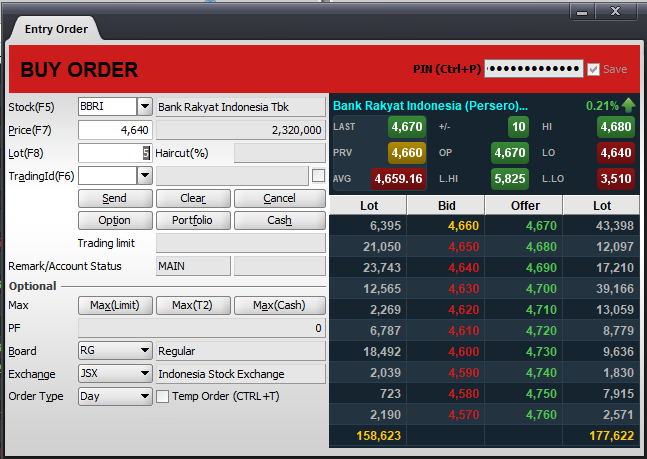Click the MAIN account status field

[x=193, y=266]
